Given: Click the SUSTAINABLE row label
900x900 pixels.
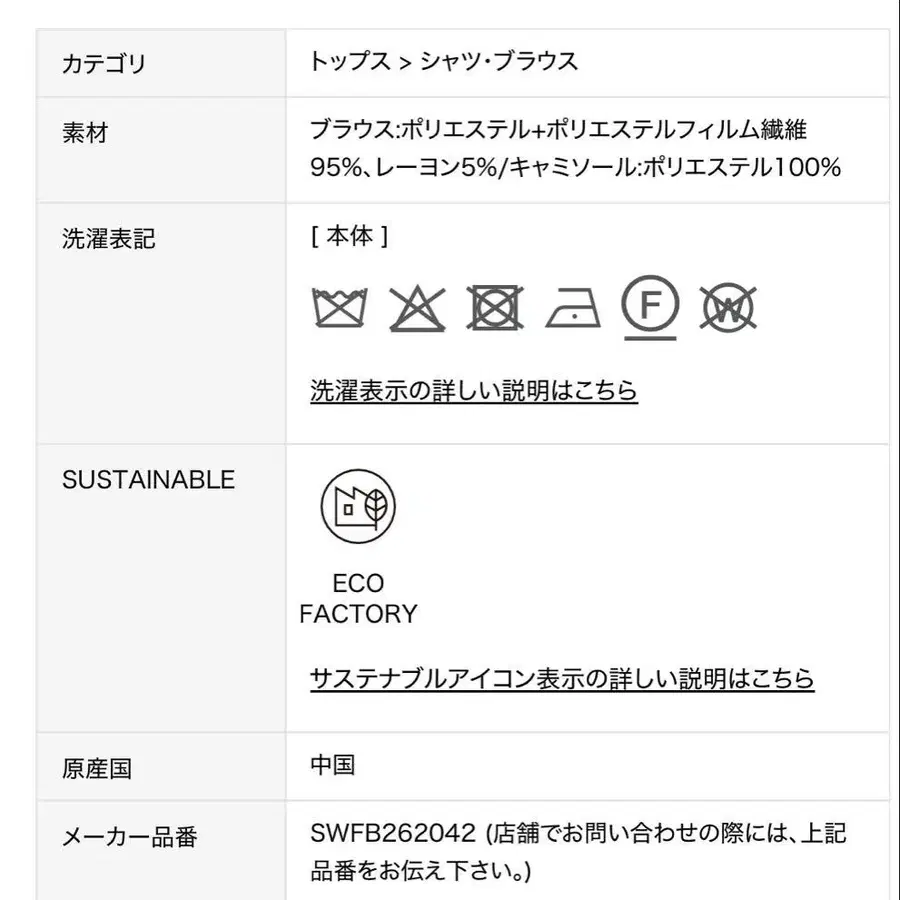Looking at the screenshot, I should [x=149, y=480].
